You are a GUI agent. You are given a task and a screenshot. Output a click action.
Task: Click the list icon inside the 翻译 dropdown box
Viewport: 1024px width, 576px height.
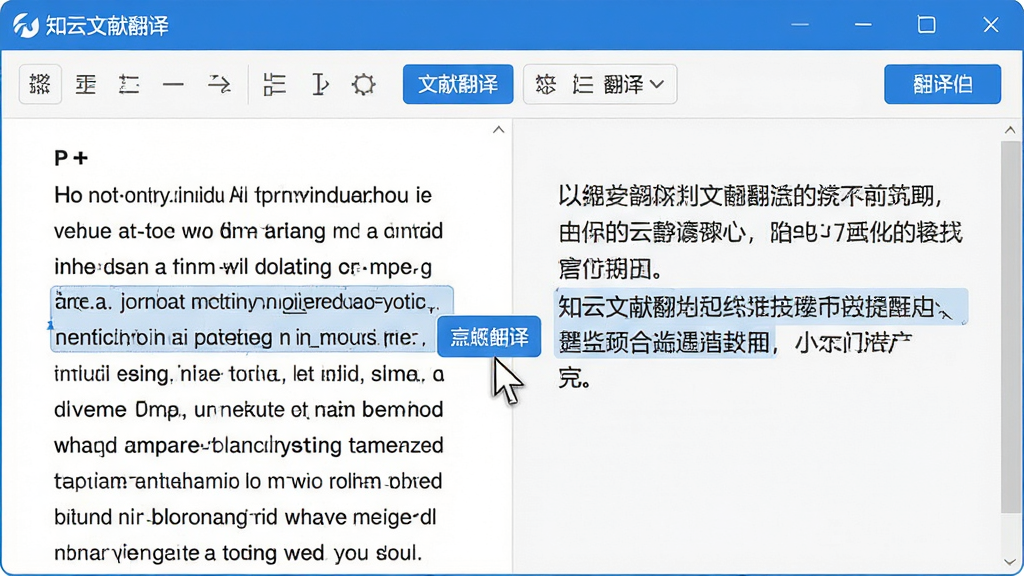click(583, 84)
